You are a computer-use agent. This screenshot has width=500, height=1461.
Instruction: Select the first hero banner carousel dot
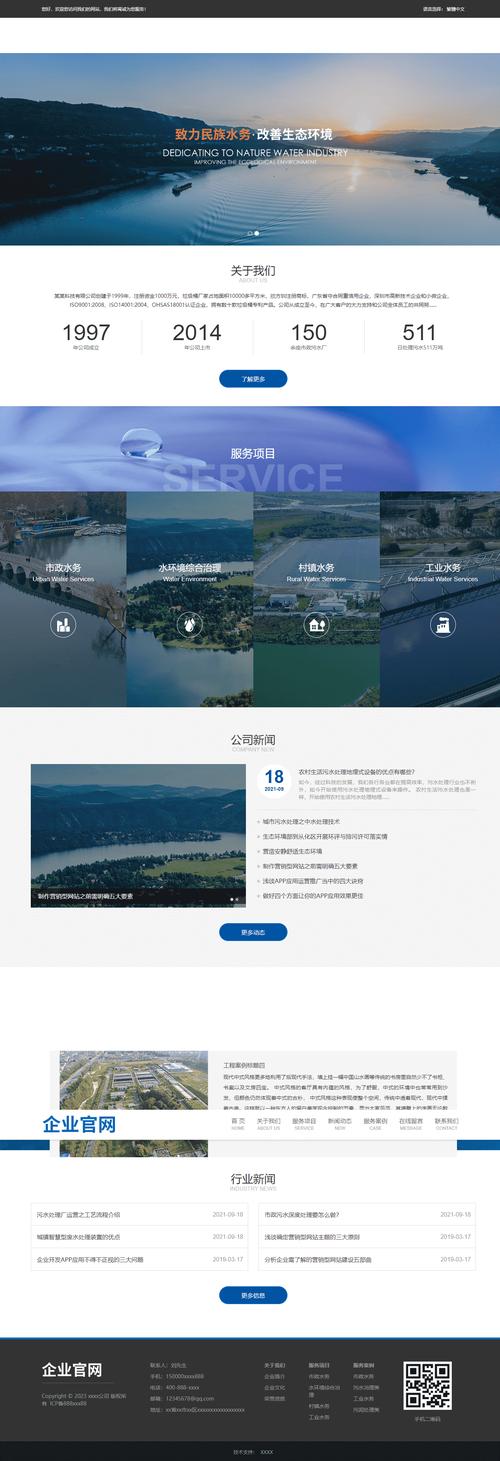coord(248,233)
